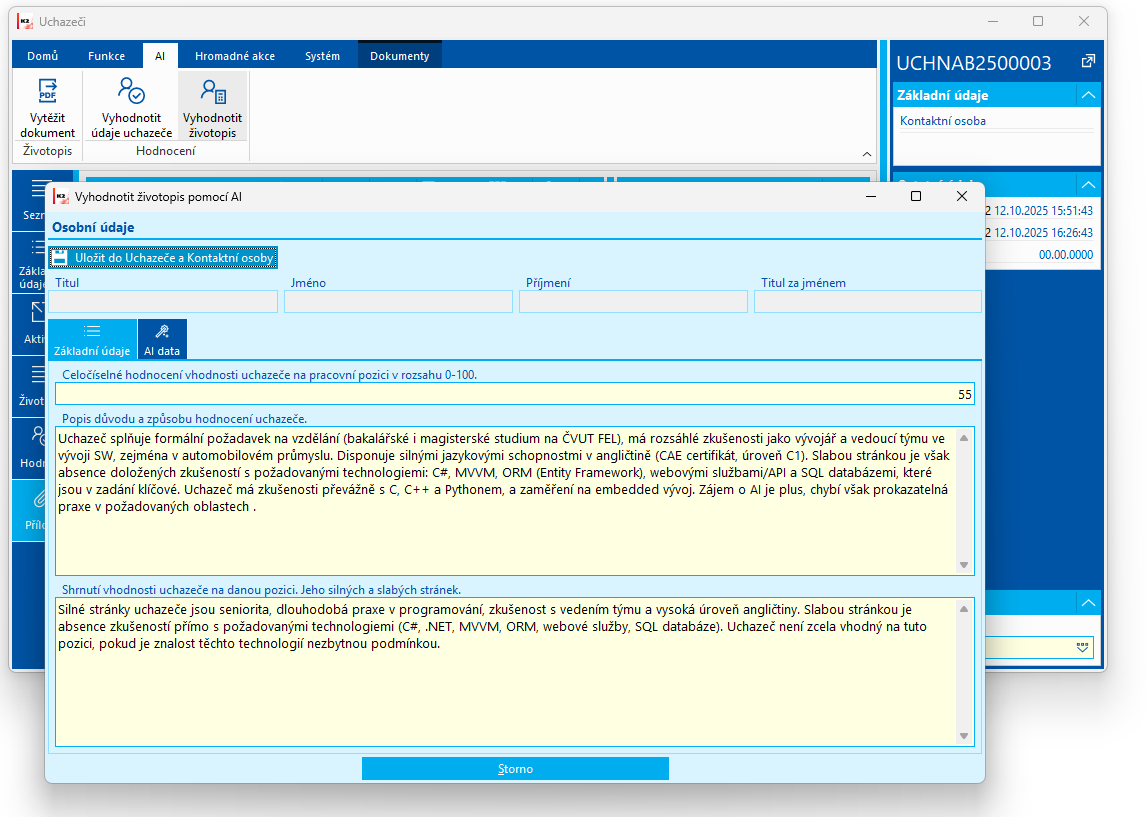Click down arrow of Popis důvodu scrollbar

point(964,565)
